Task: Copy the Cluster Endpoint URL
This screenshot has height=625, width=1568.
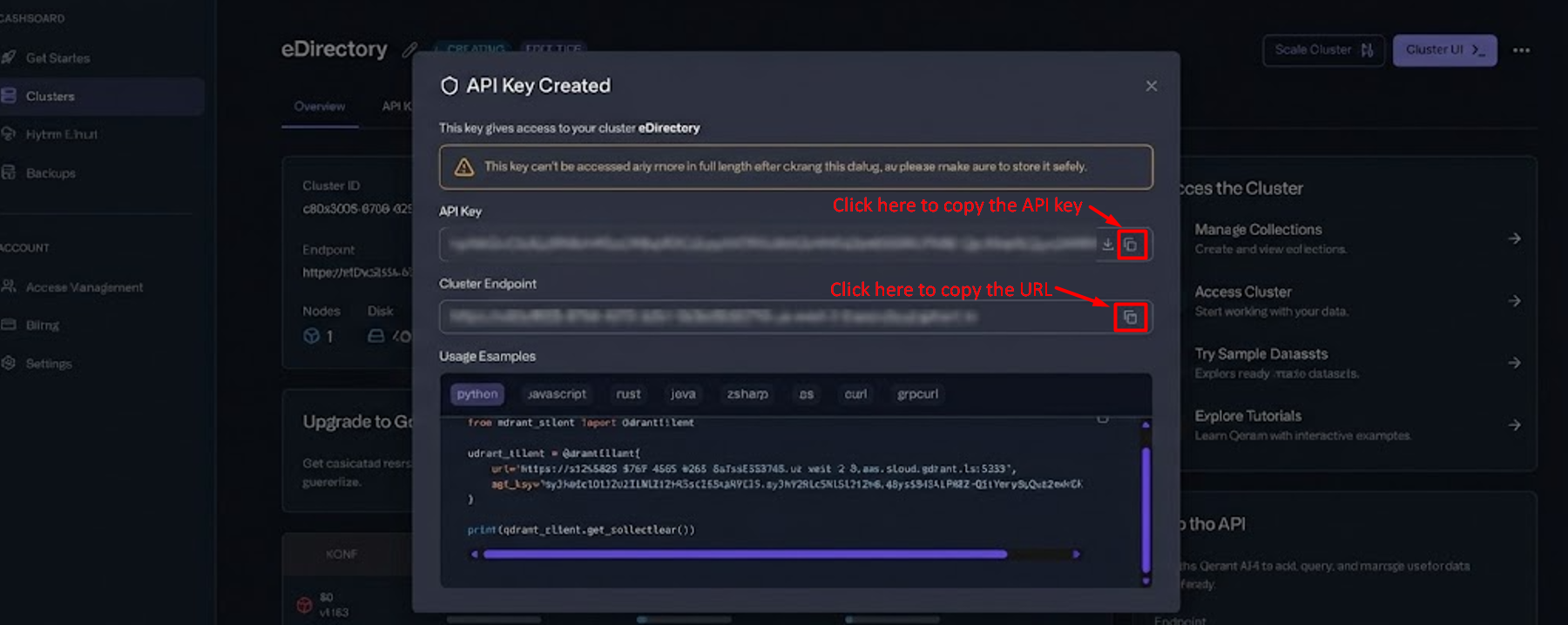Action: click(x=1130, y=318)
